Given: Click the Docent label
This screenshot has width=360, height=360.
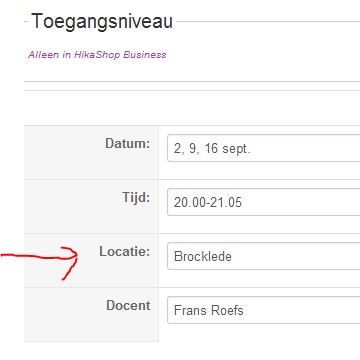Looking at the screenshot, I should coord(128,305).
